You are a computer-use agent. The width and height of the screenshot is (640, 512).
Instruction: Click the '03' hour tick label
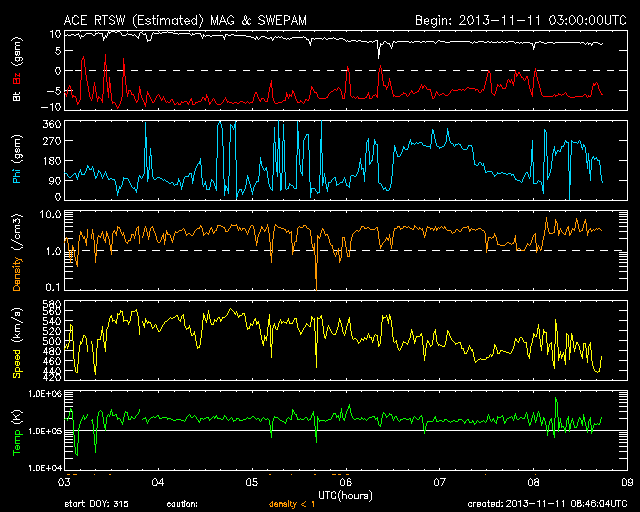(x=65, y=483)
